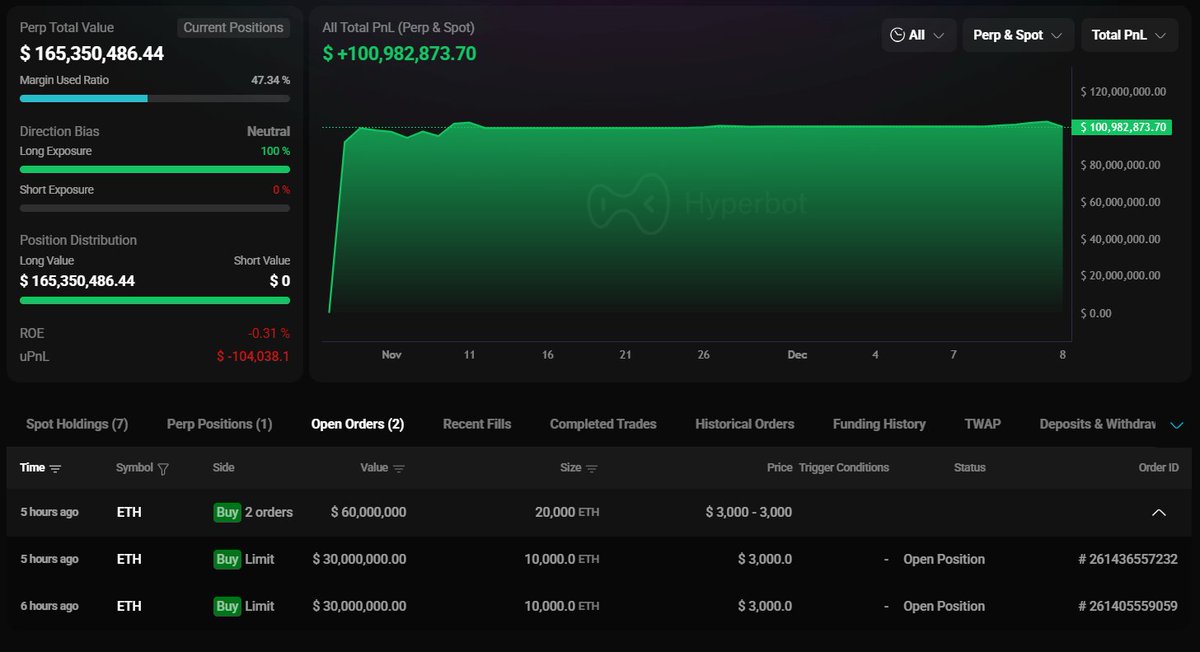
Task: Open the Funding History tab
Action: pos(879,424)
